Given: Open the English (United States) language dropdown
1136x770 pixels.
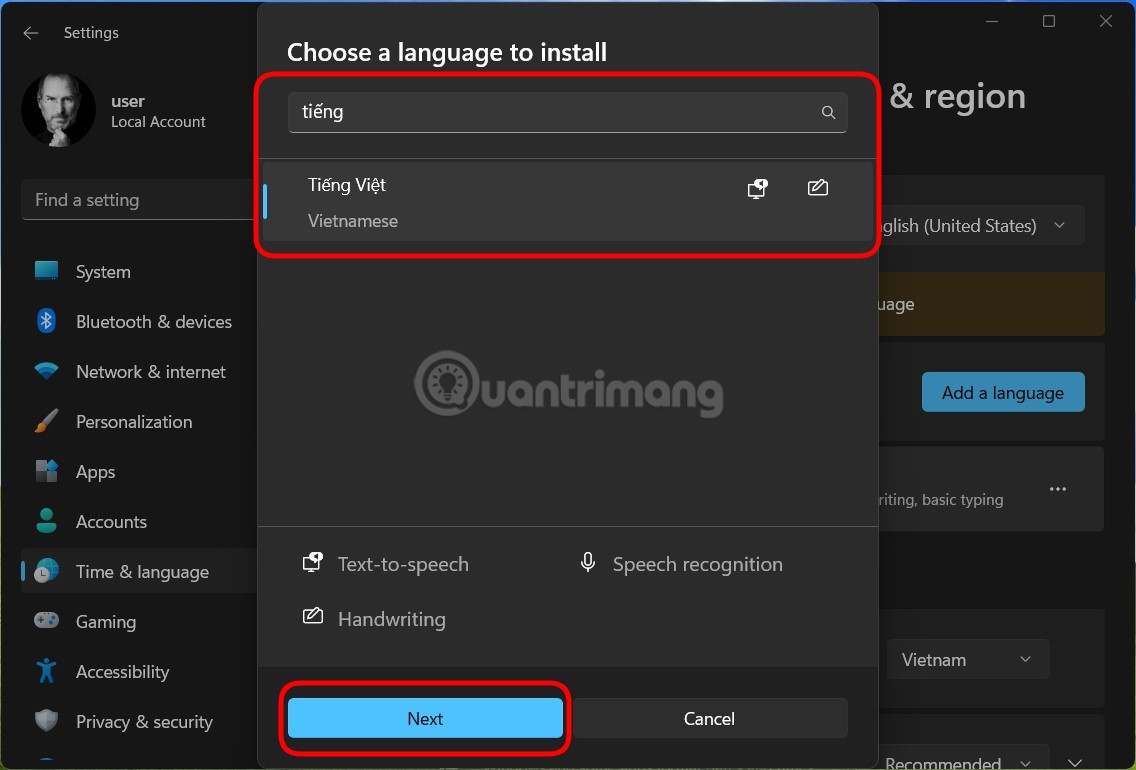Looking at the screenshot, I should 1058,225.
